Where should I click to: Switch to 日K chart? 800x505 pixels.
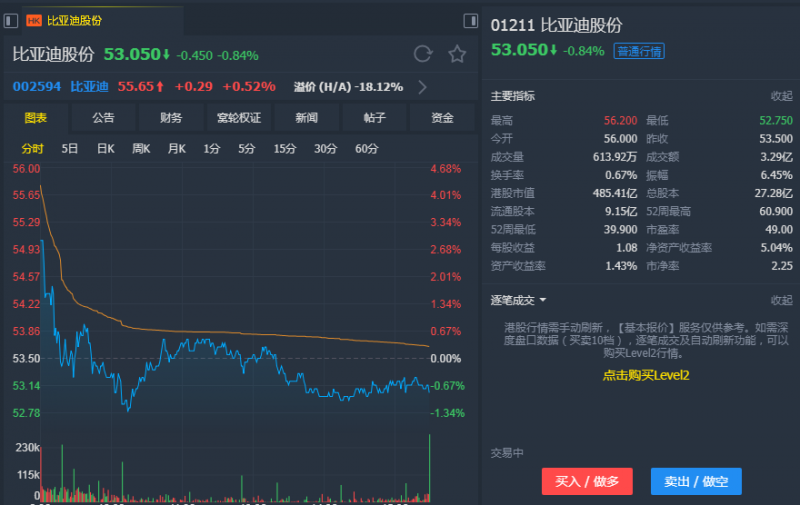106,149
